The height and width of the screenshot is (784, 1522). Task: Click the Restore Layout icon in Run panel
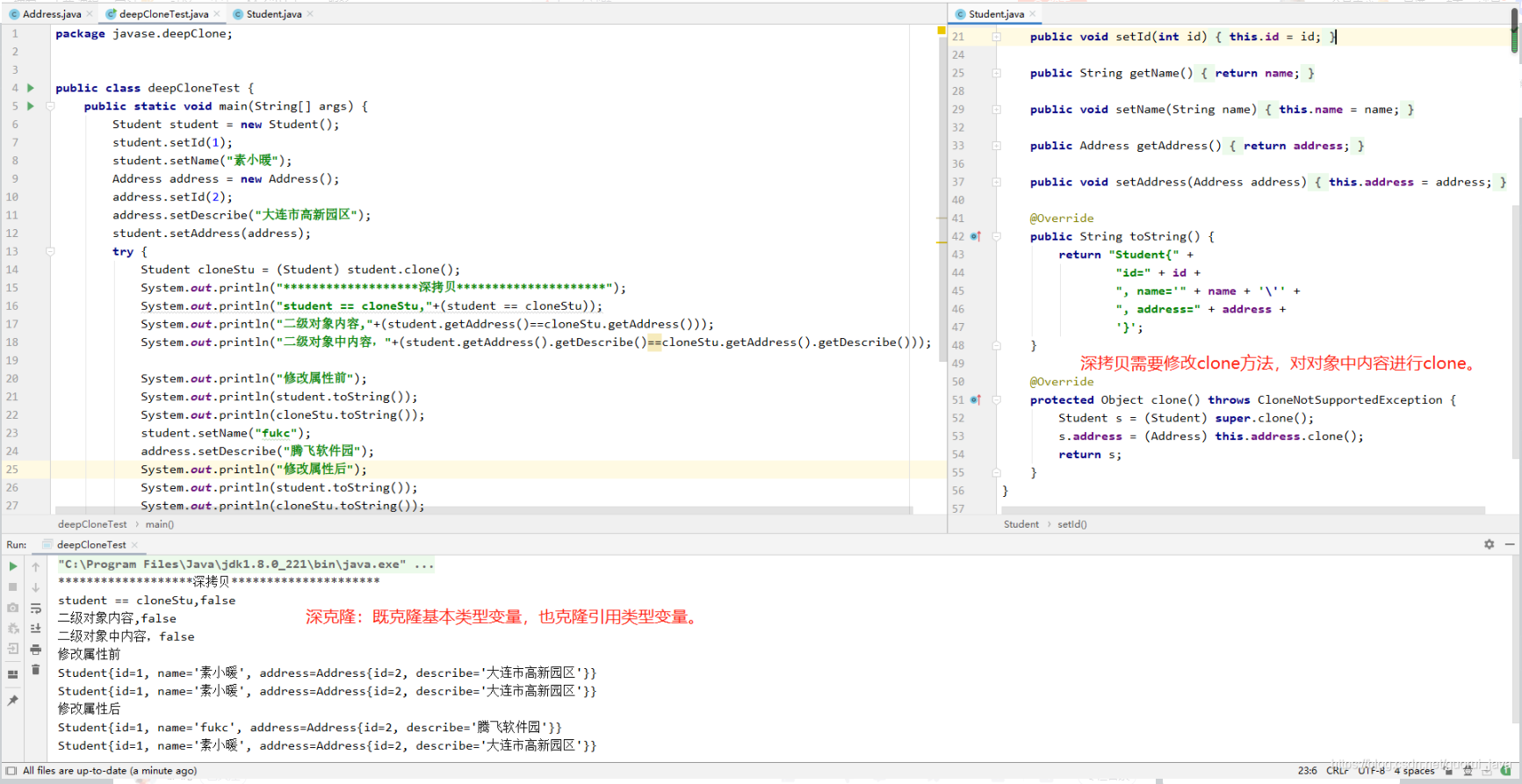coord(13,674)
